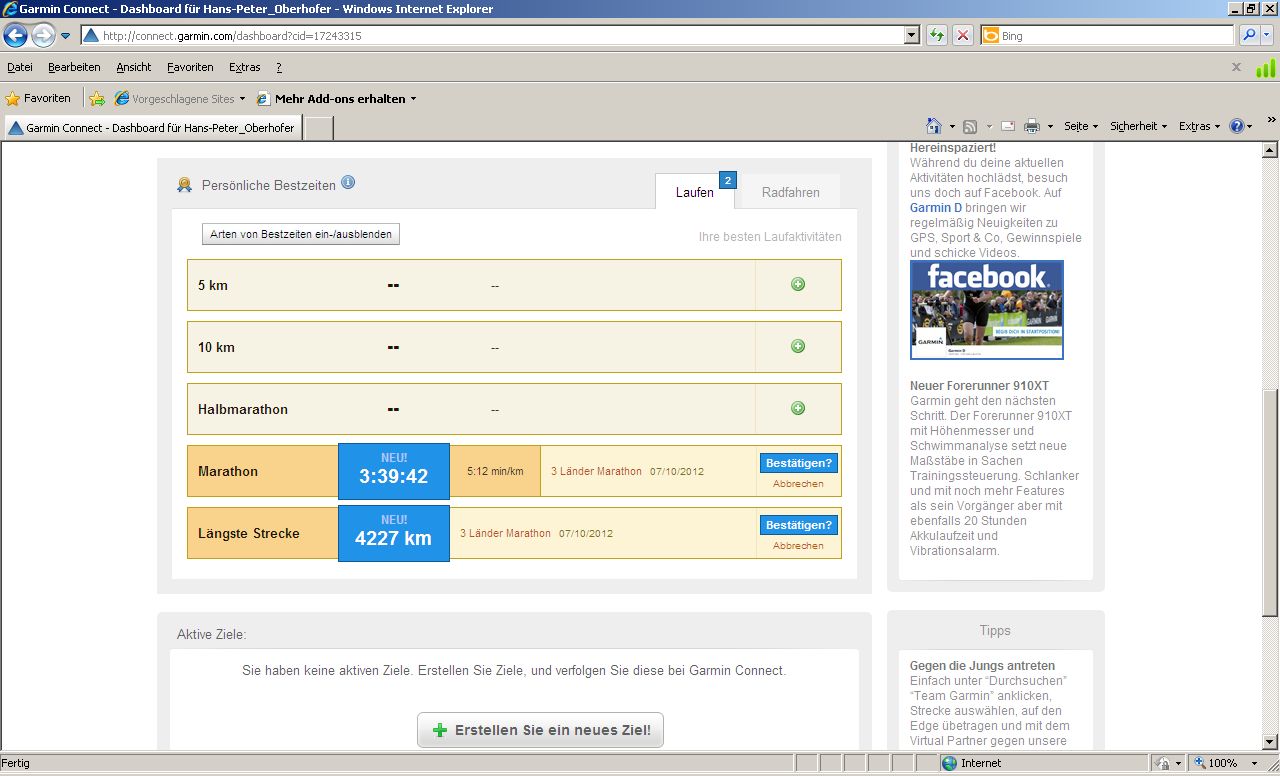Open the Bearbeiten menu
The width and height of the screenshot is (1280, 776).
[74, 67]
